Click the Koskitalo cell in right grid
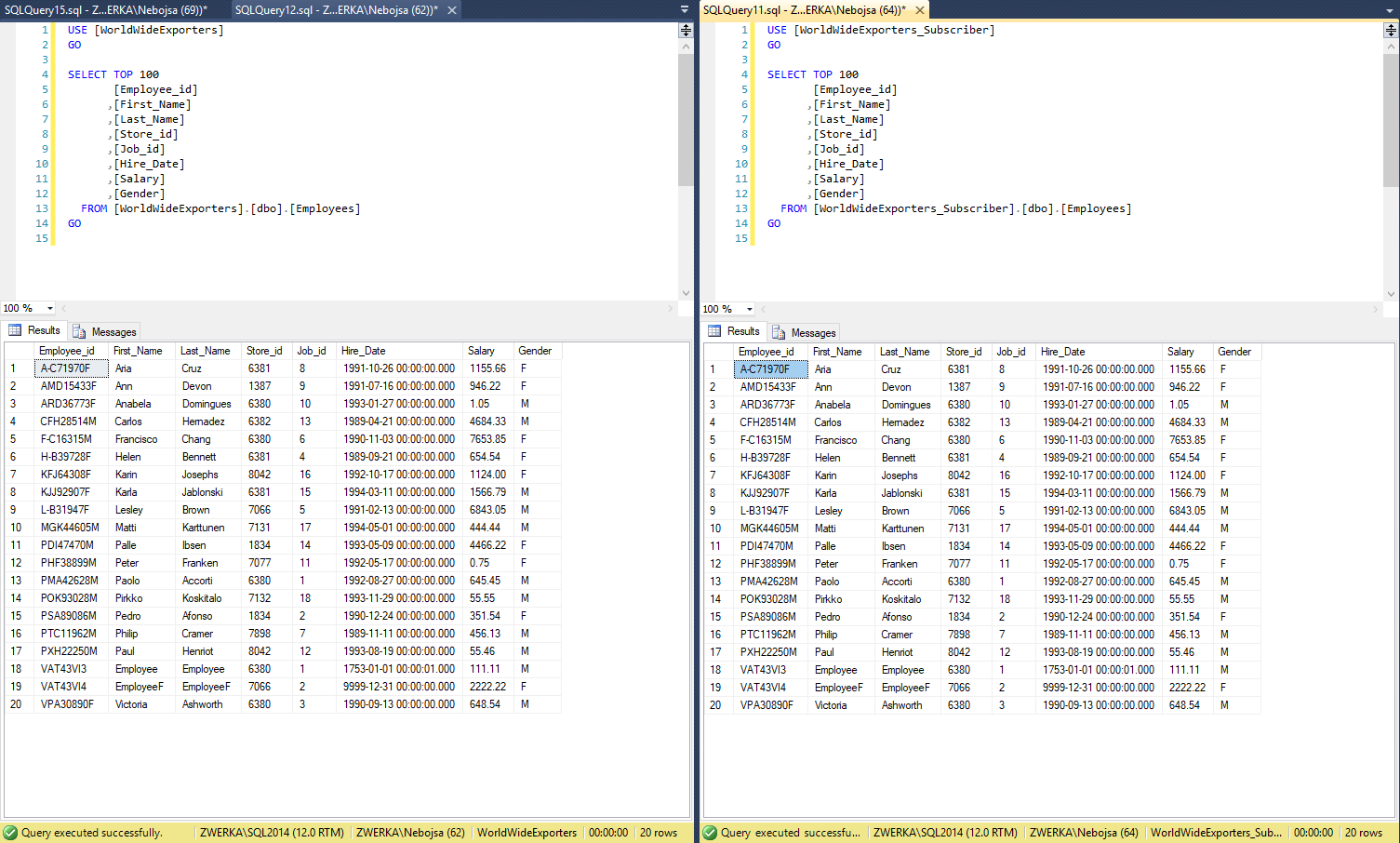 pos(908,599)
